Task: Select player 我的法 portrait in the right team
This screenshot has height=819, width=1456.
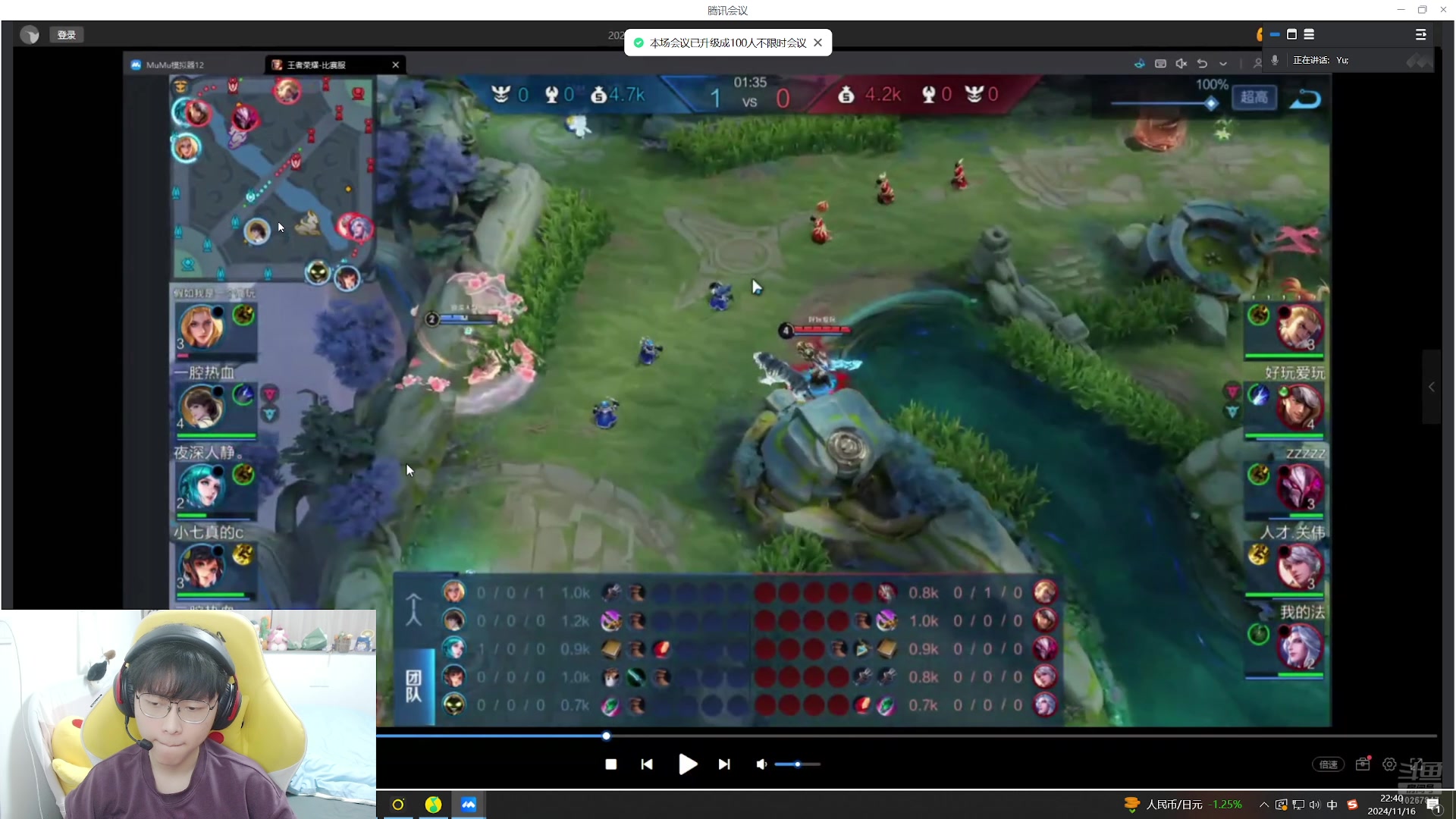Action: (1299, 647)
